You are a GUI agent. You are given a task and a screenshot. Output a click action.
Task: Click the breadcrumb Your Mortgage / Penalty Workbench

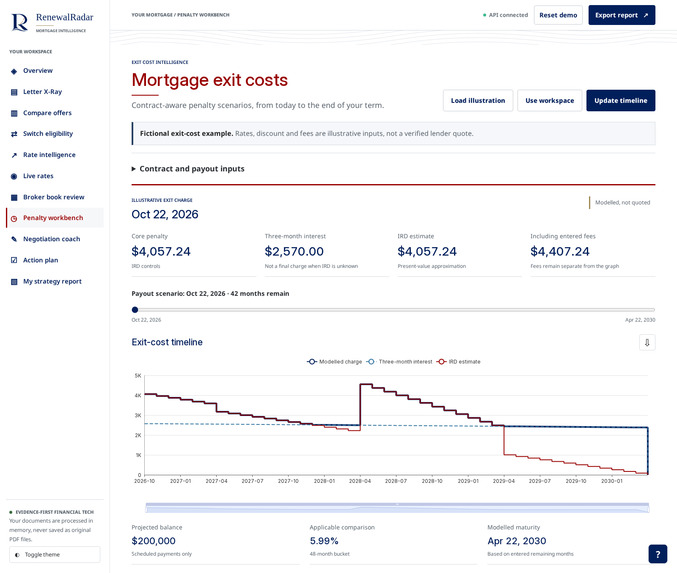tap(180, 15)
